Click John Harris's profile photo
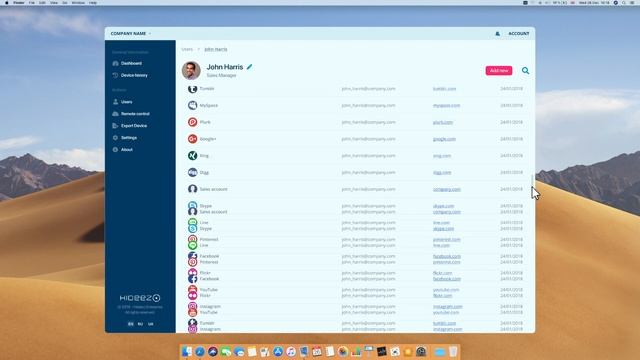Viewport: 640px width, 360px height. pyautogui.click(x=191, y=70)
